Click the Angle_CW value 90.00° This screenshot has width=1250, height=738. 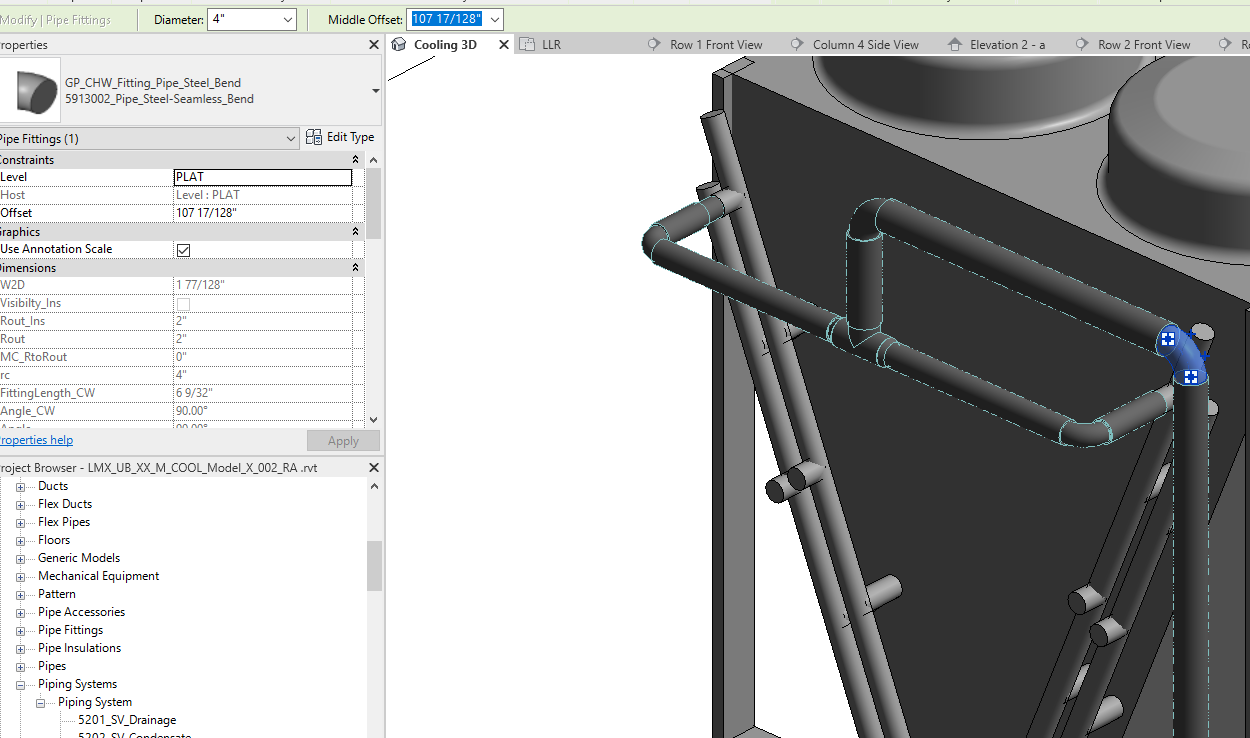[x=263, y=411]
